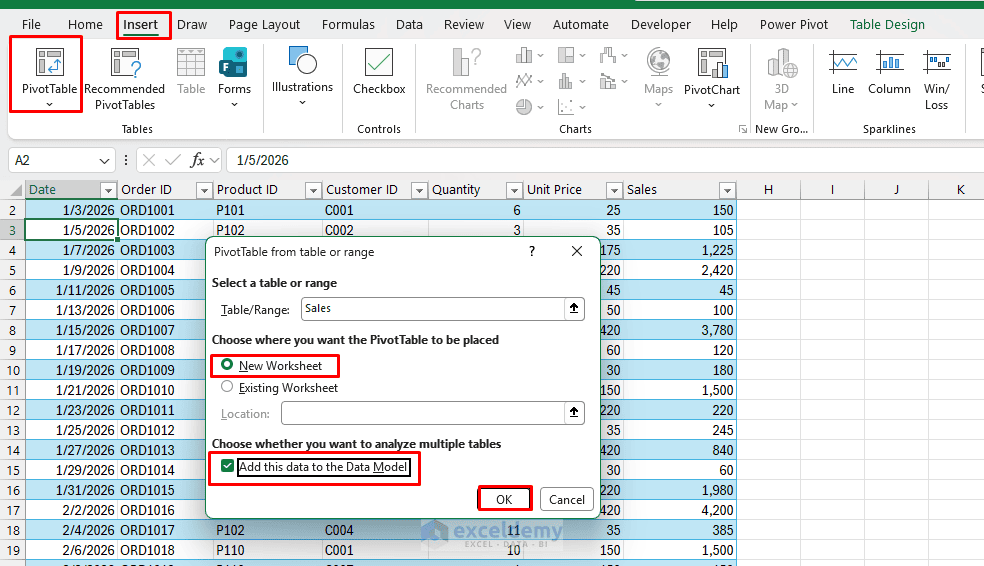Switch to the Power Pivot tab
Image resolution: width=984 pixels, height=566 pixels.
coord(794,24)
